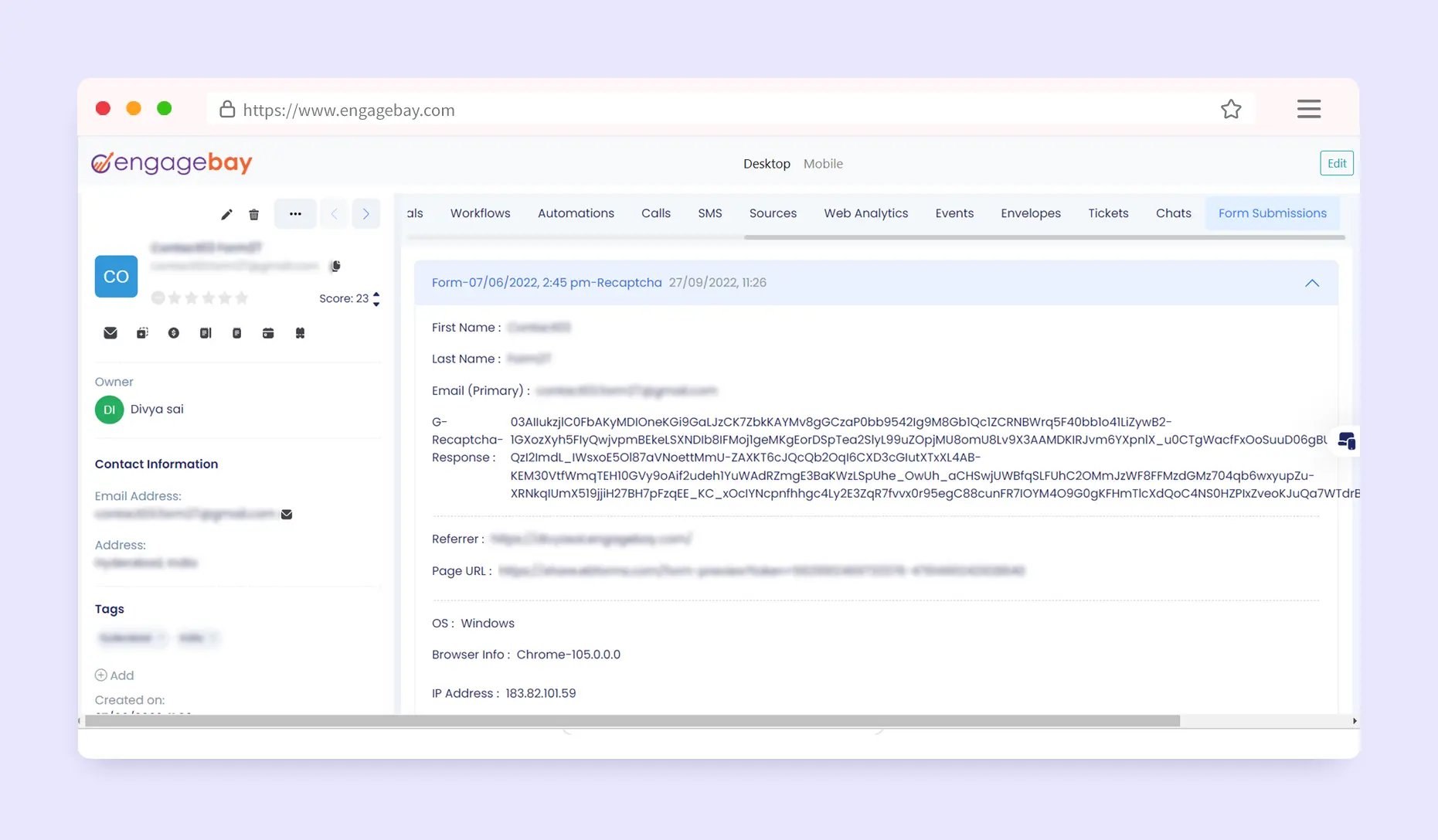Switch to the Mobile view
The width and height of the screenshot is (1438, 840).
823,164
